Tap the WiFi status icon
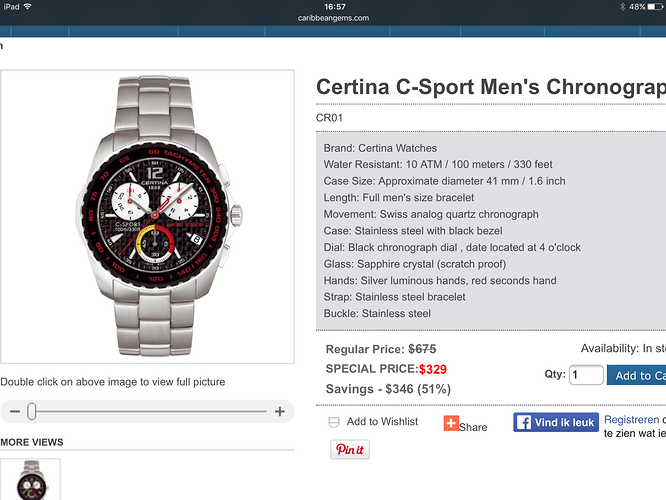The width and height of the screenshot is (666, 500). click(28, 6)
